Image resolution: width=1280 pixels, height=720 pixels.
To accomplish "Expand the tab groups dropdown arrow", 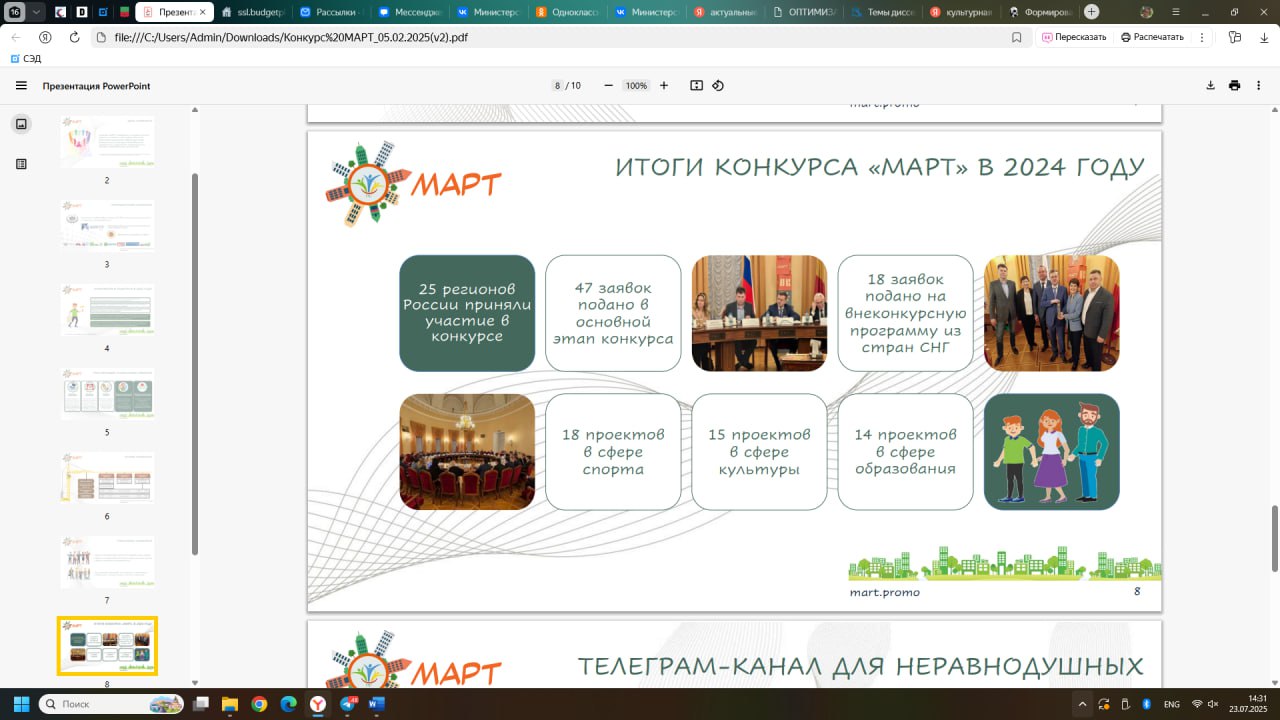I will click(x=37, y=12).
